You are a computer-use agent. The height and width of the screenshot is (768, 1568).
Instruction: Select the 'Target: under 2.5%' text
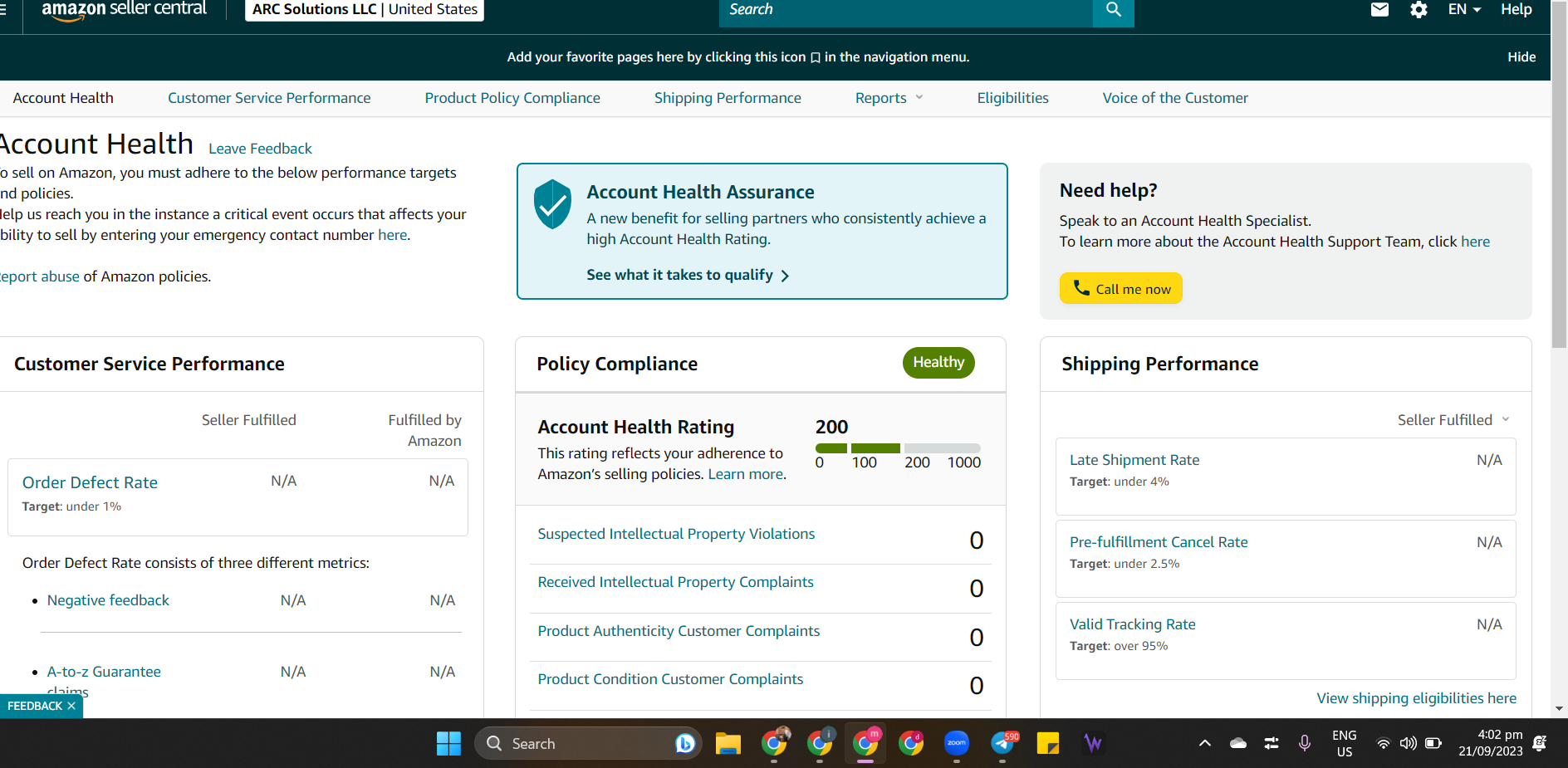1125,564
